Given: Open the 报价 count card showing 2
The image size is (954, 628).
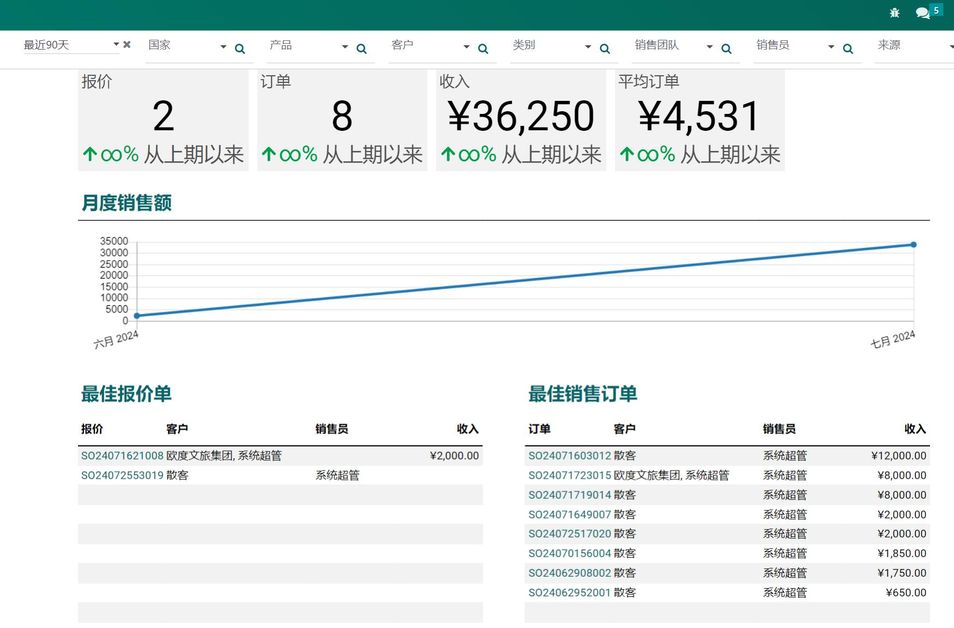Looking at the screenshot, I should click(163, 120).
